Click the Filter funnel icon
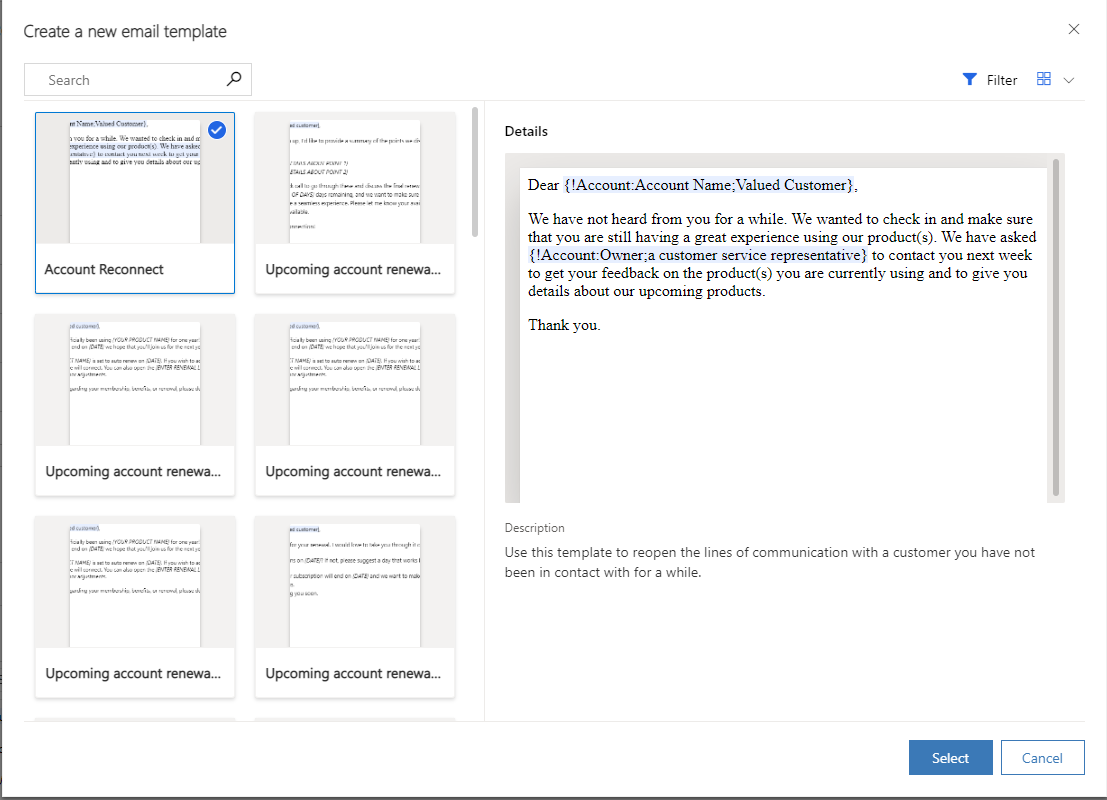 tap(968, 79)
